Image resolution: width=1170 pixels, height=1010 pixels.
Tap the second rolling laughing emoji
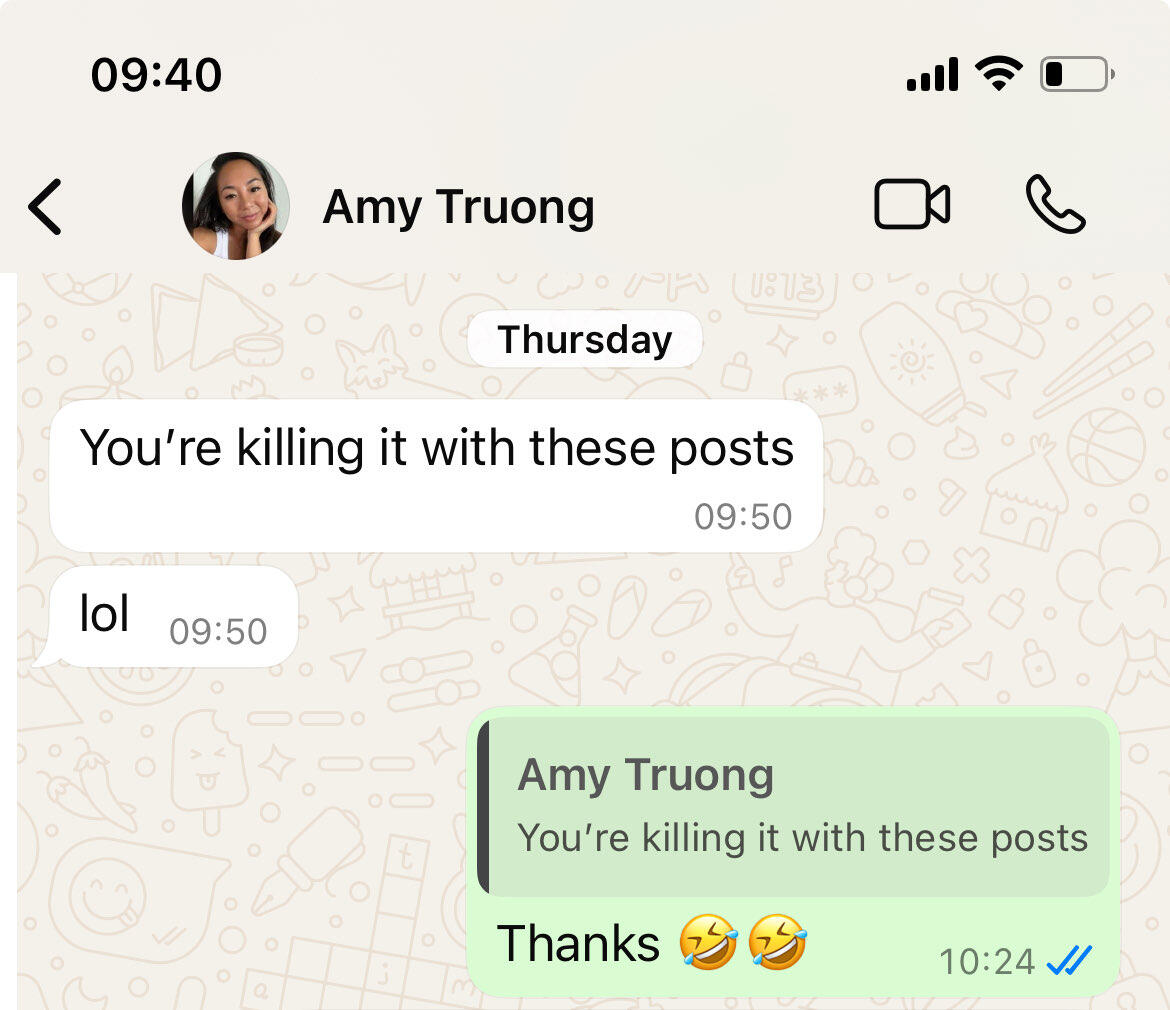[x=778, y=942]
